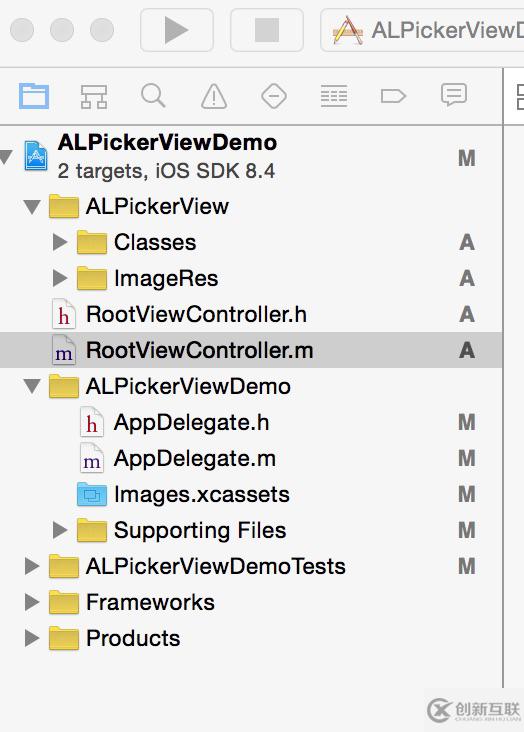This screenshot has height=732, width=524.
Task: Open the Issue navigator warning triangle icon
Action: click(214, 96)
